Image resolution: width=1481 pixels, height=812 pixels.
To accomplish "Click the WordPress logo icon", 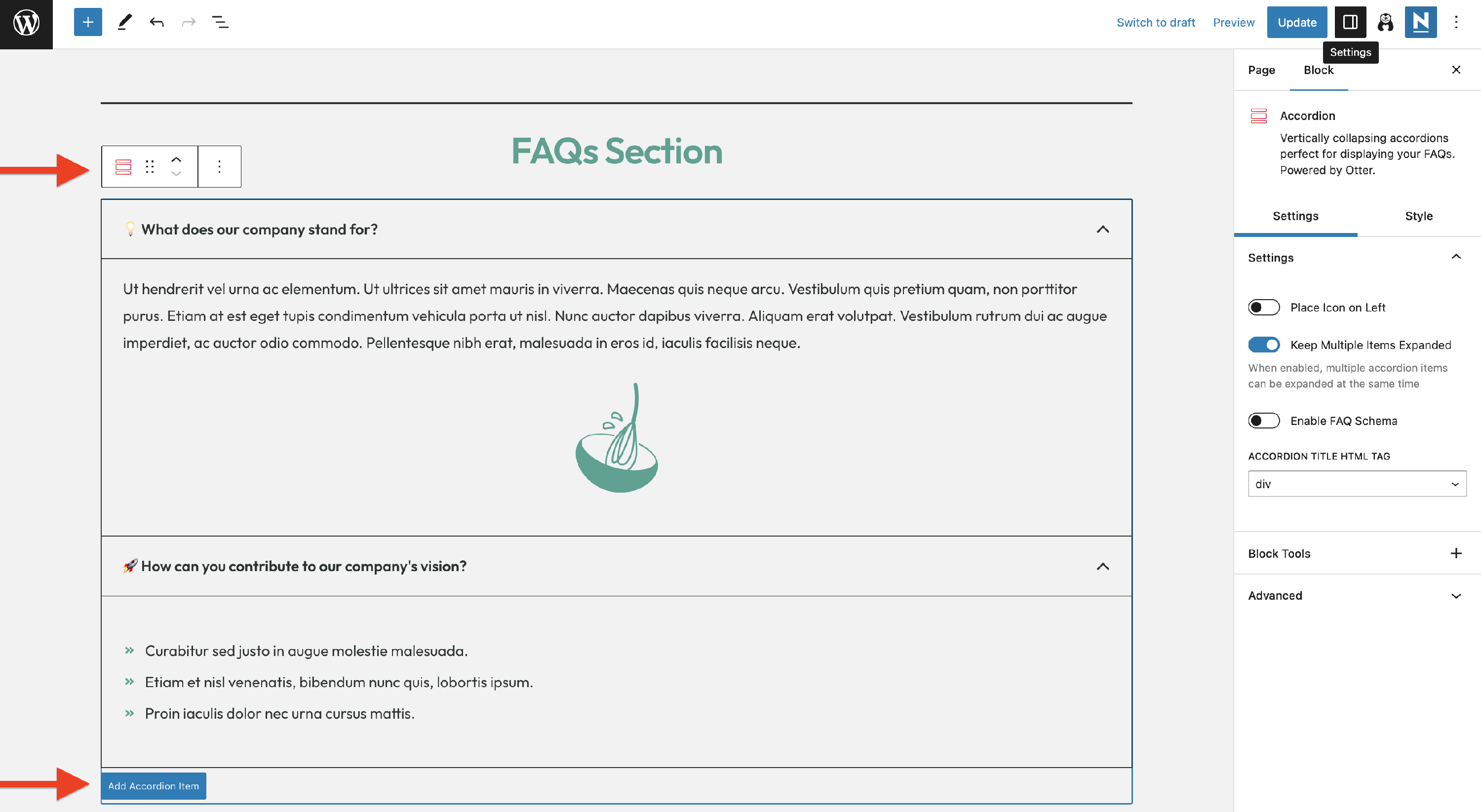I will 26,23.
